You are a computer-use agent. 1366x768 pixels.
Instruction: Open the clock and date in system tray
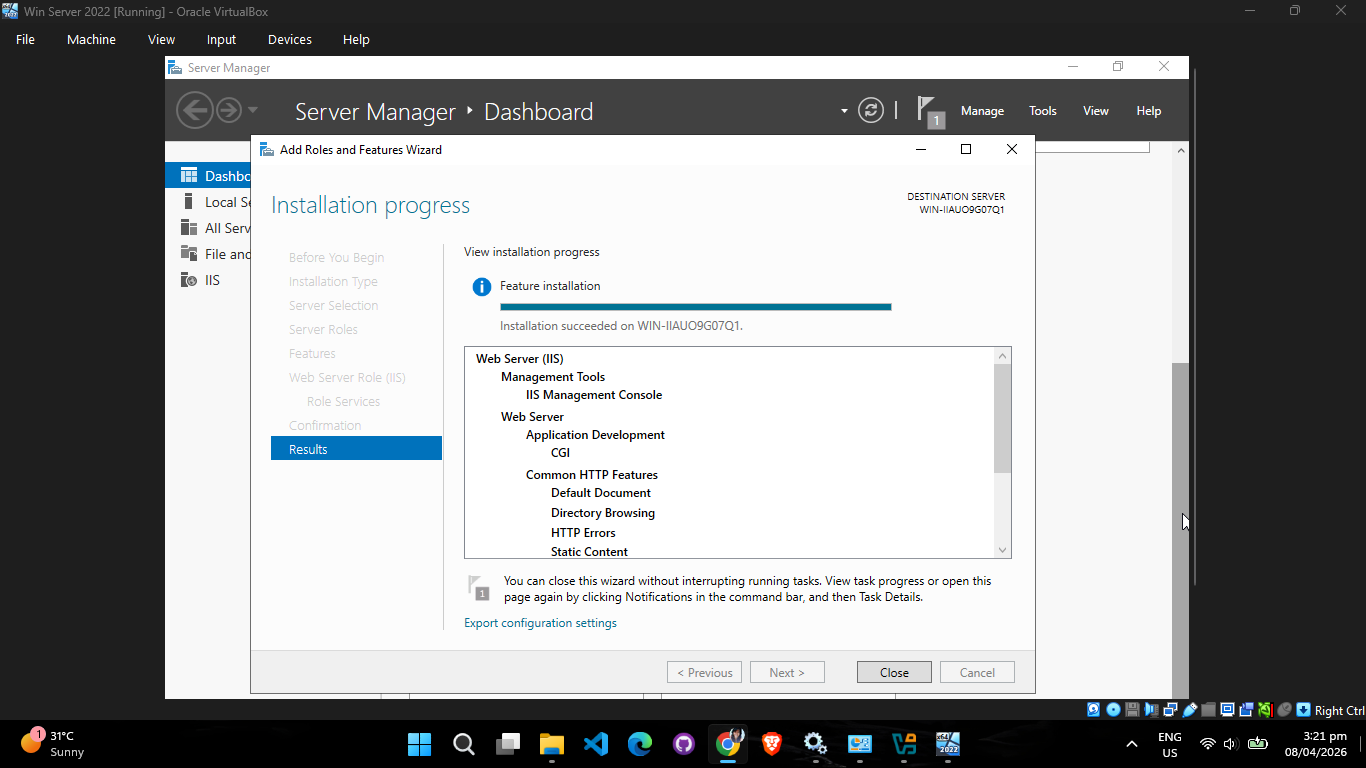tap(1315, 744)
